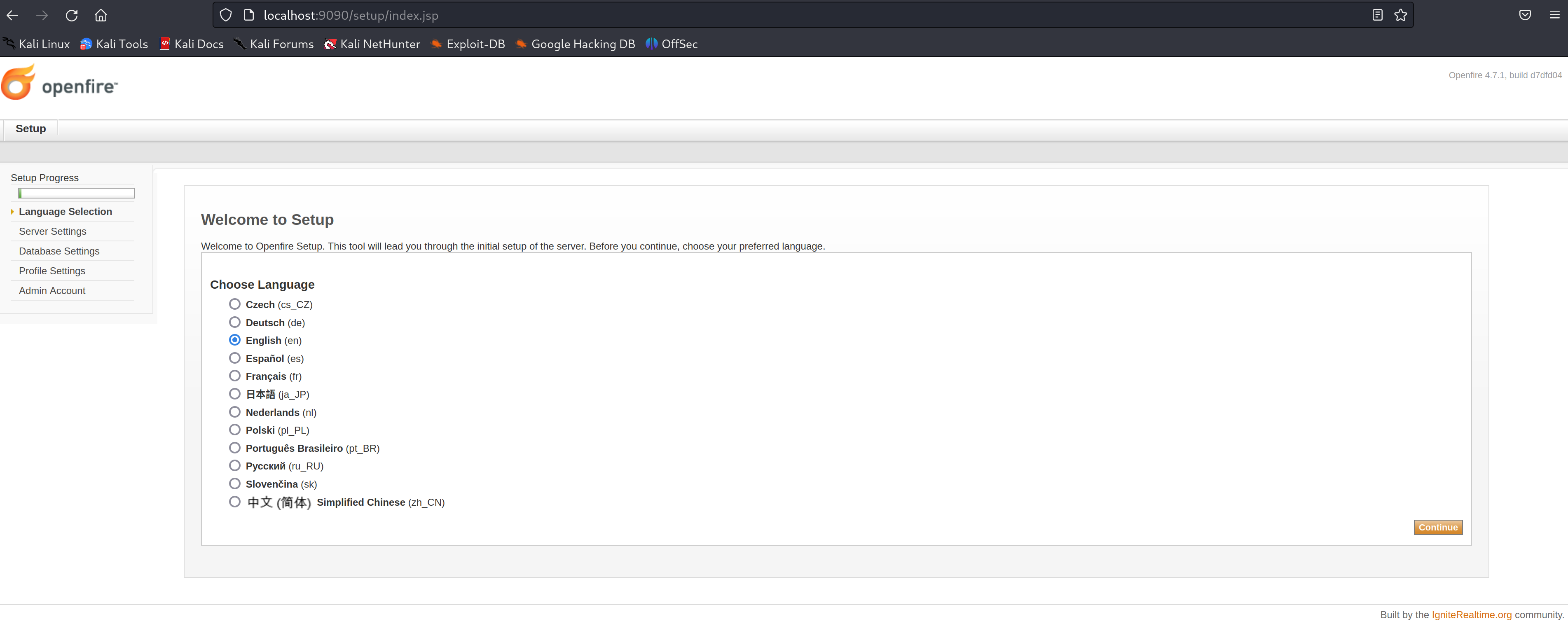Image resolution: width=1568 pixels, height=626 pixels.
Task: Click the page info icon in address bar
Action: pos(248,15)
